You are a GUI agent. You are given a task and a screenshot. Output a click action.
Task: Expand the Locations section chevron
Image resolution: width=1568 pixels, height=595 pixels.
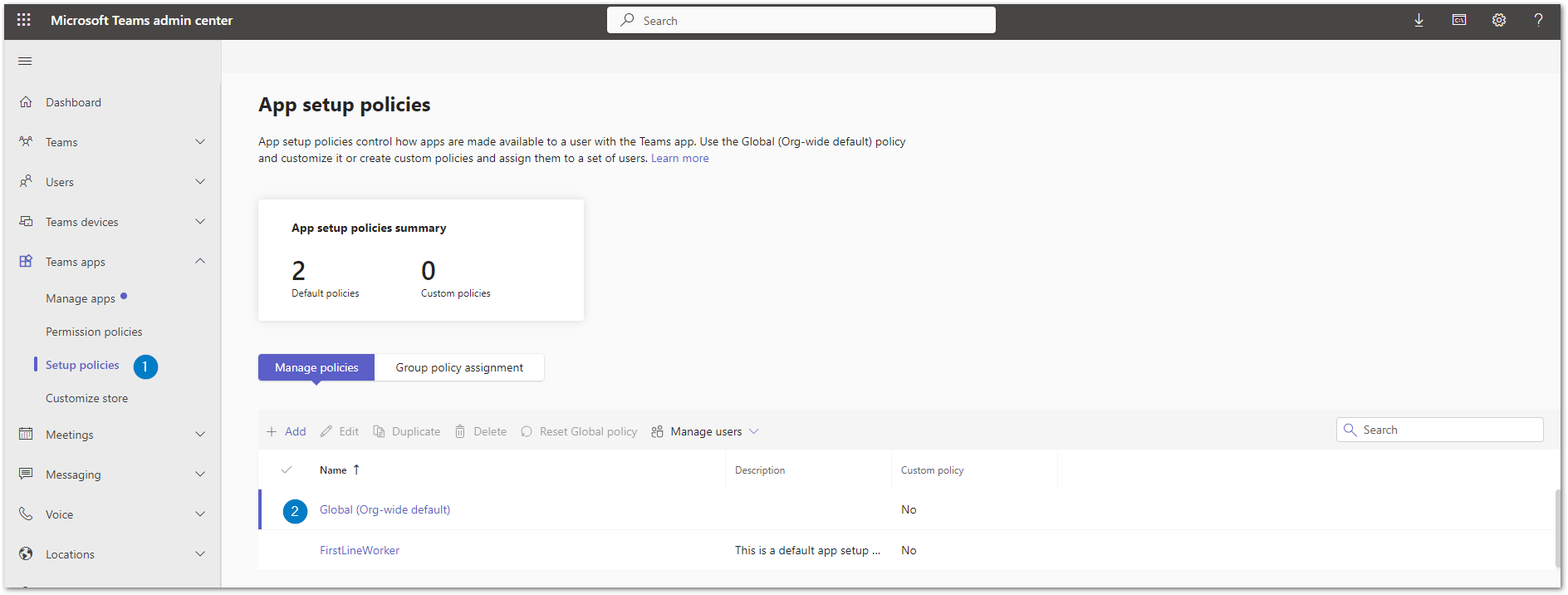(200, 554)
